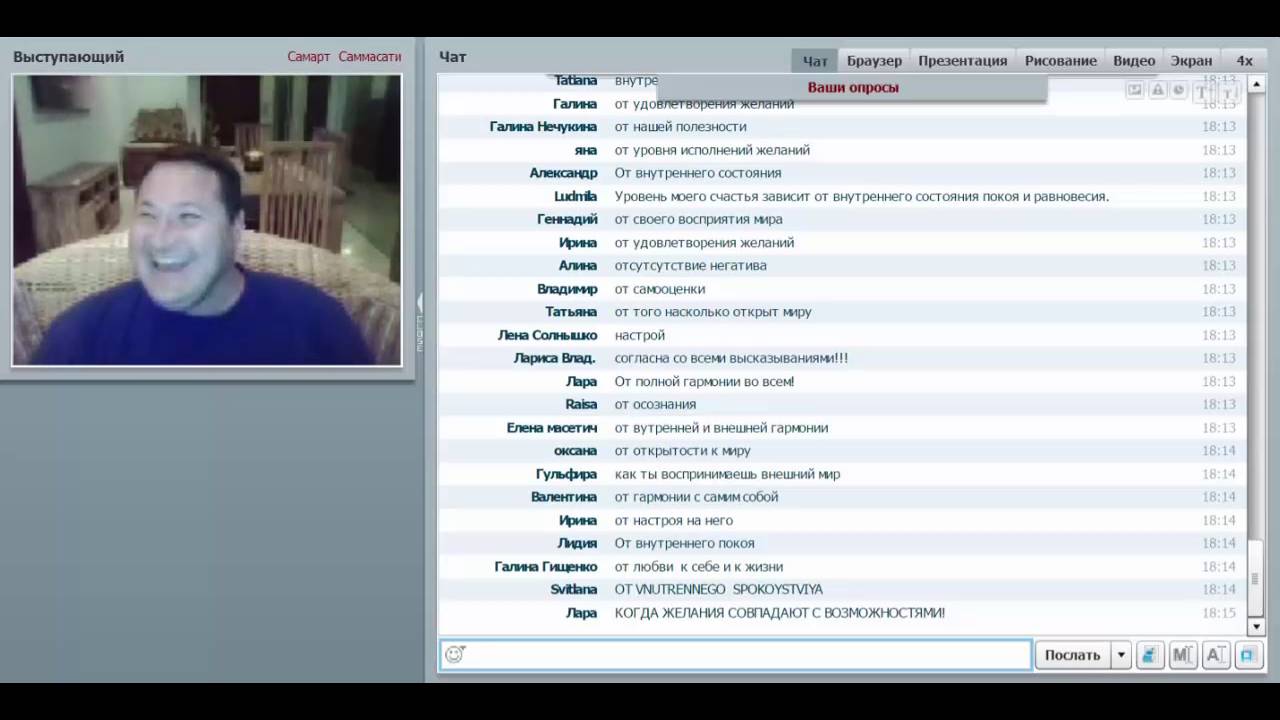Click the M text-mode icon beside chat input
The width and height of the screenshot is (1280, 720).
1182,655
